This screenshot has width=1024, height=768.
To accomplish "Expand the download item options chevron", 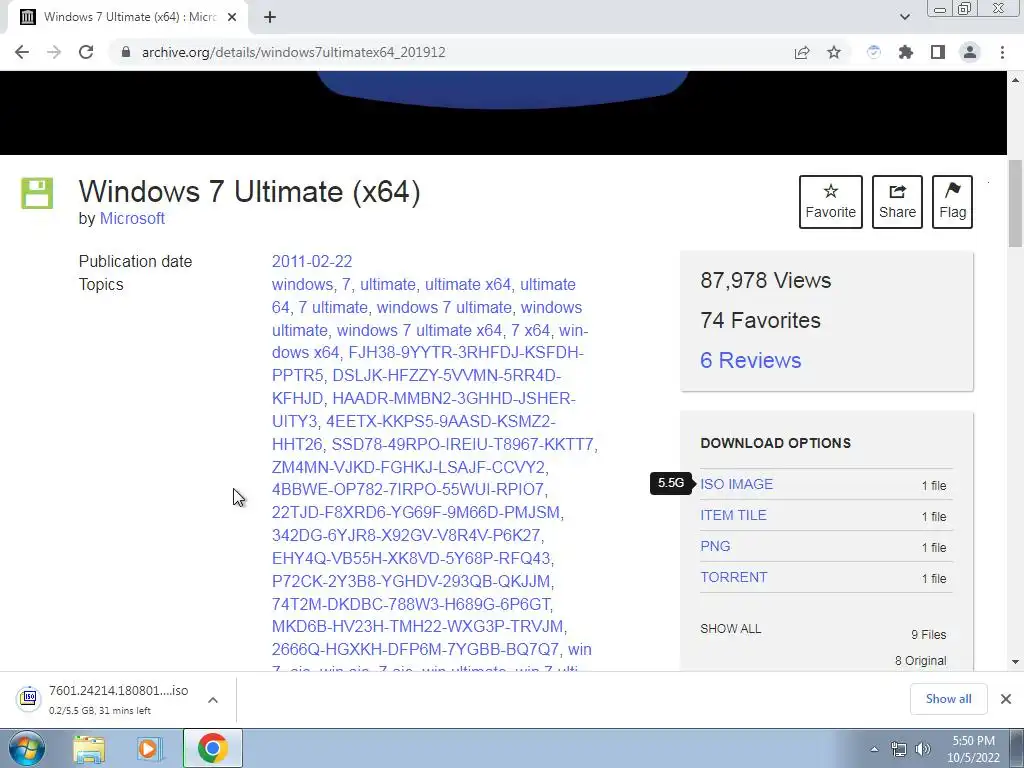I will (213, 700).
